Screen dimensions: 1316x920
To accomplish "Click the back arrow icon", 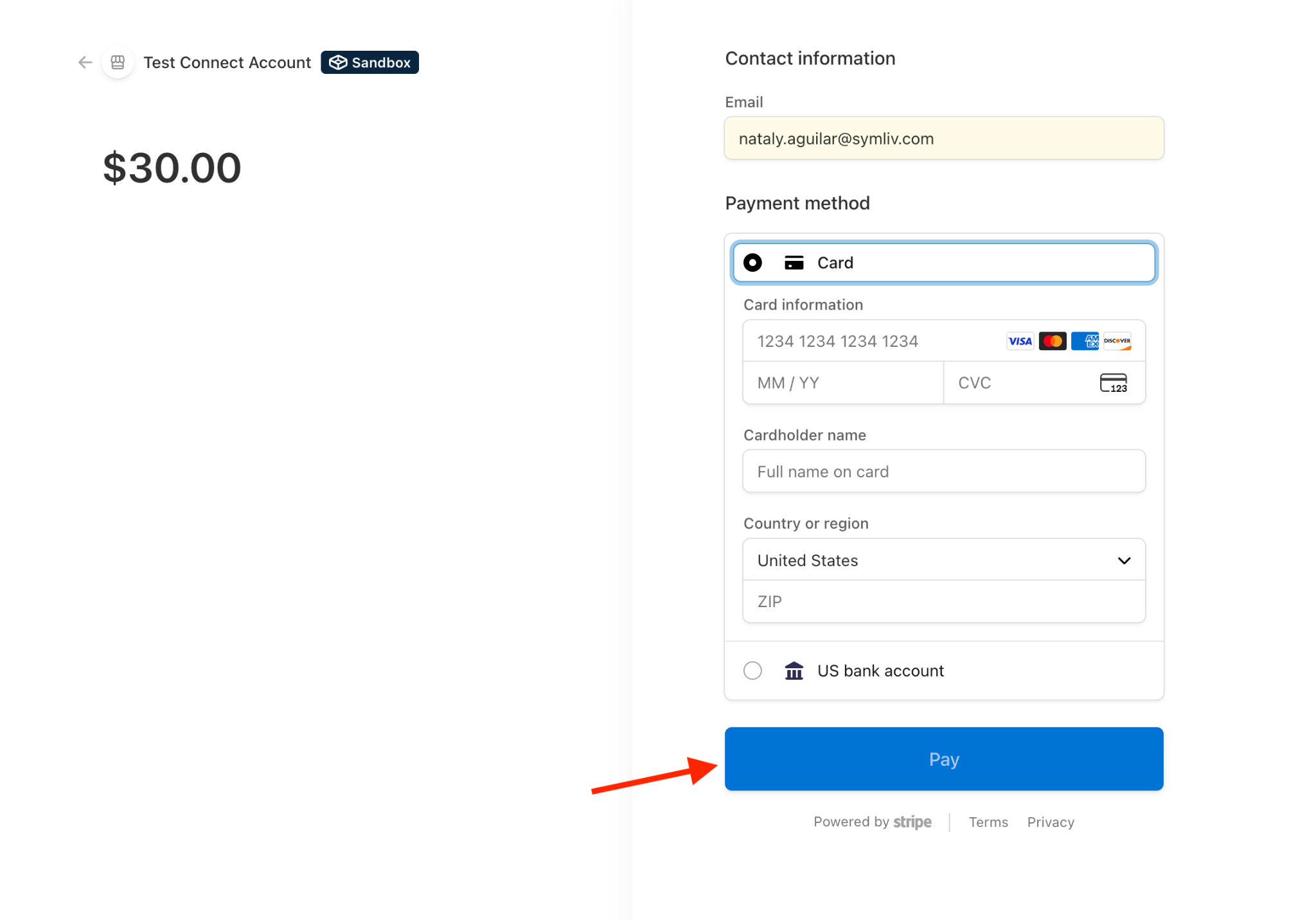I will [x=85, y=62].
